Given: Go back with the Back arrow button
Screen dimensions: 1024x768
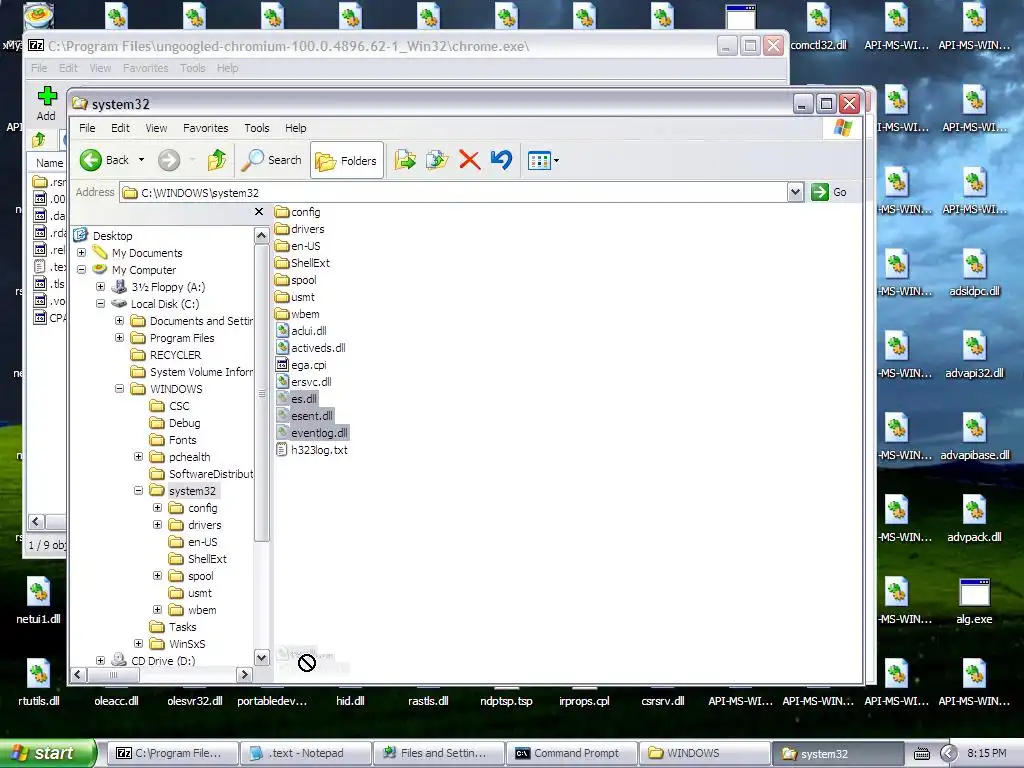Looking at the screenshot, I should [x=104, y=160].
